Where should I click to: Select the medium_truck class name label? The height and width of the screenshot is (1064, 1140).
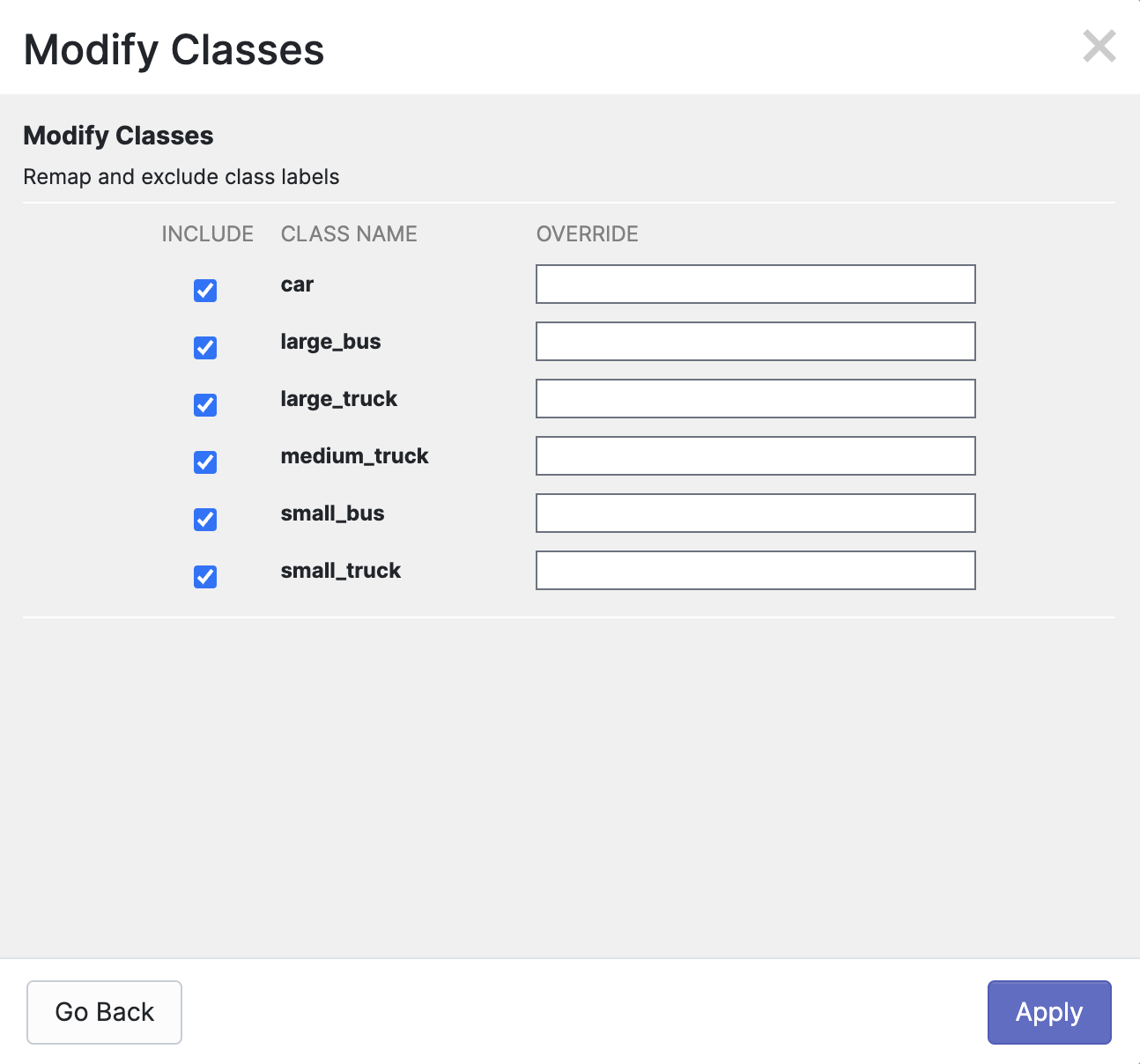point(354,456)
